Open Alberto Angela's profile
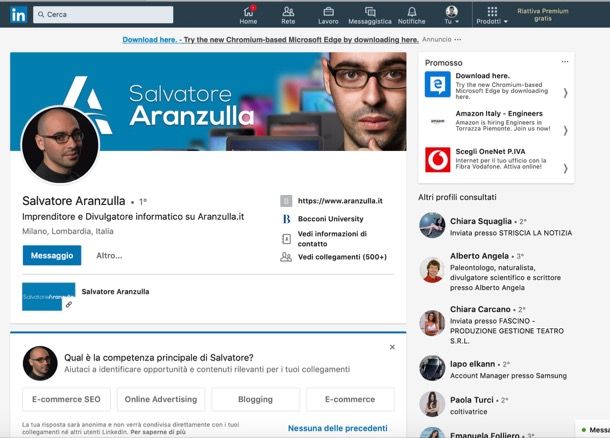The height and width of the screenshot is (438, 610). click(x=479, y=256)
